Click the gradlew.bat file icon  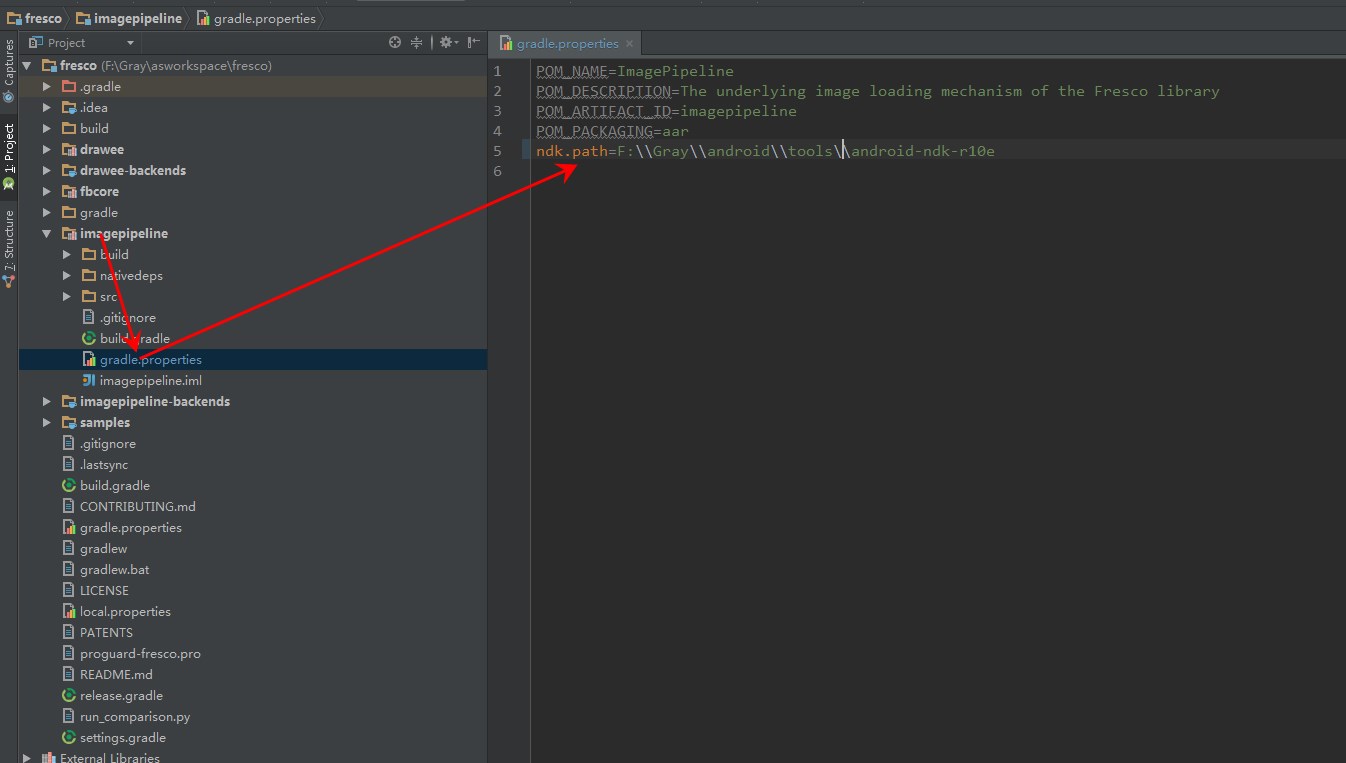point(69,570)
